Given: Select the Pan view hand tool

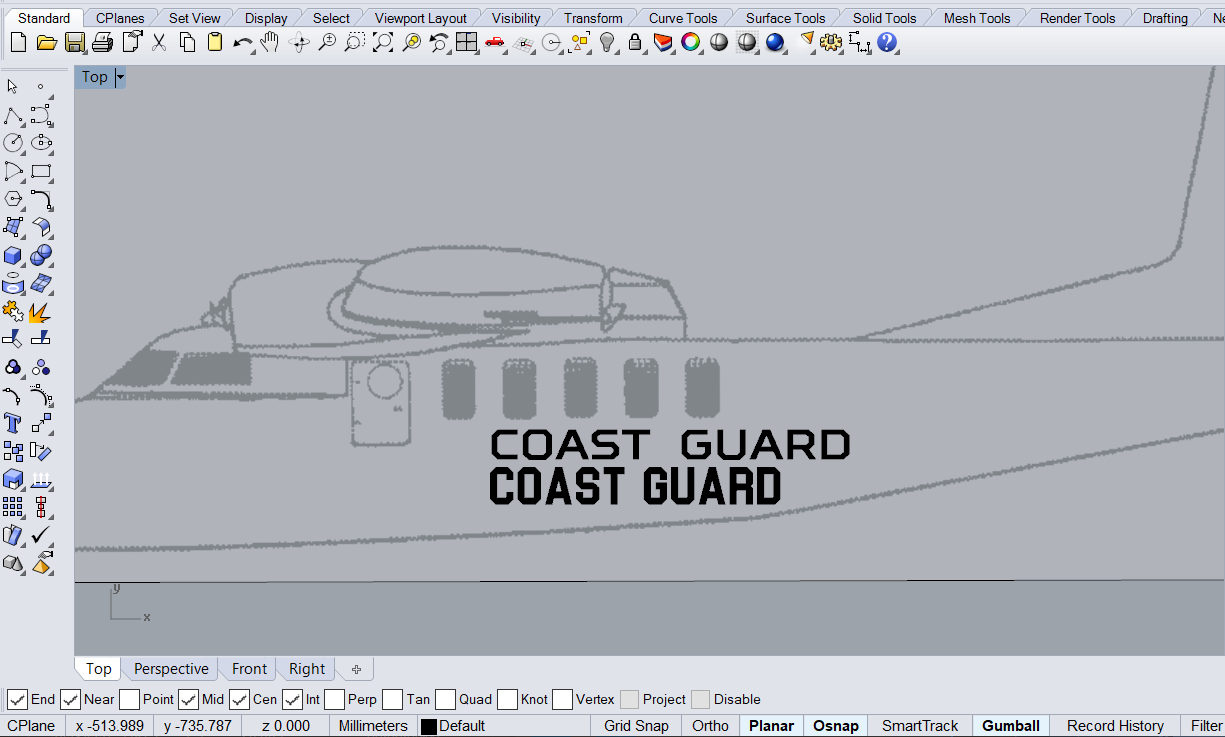Looking at the screenshot, I should 270,42.
